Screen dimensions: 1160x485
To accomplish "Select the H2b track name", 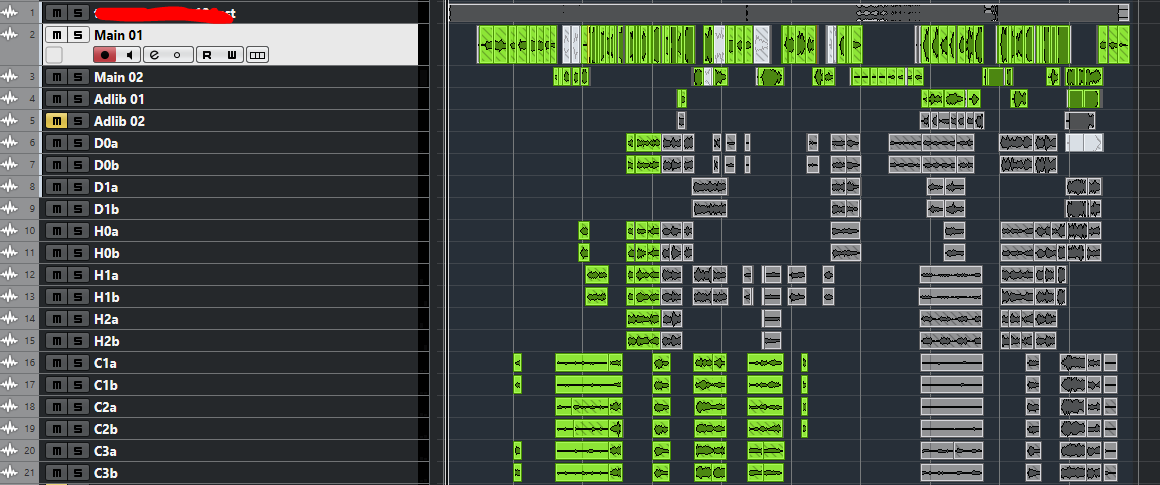I will [107, 341].
